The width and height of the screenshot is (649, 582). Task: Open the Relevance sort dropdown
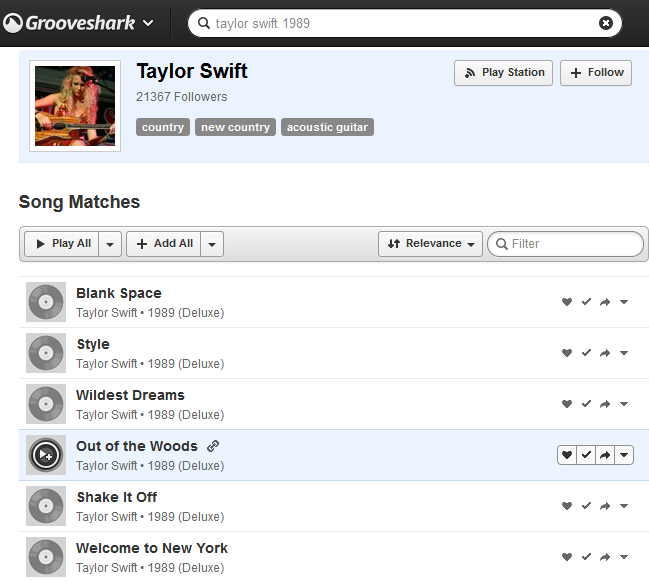pyautogui.click(x=430, y=244)
